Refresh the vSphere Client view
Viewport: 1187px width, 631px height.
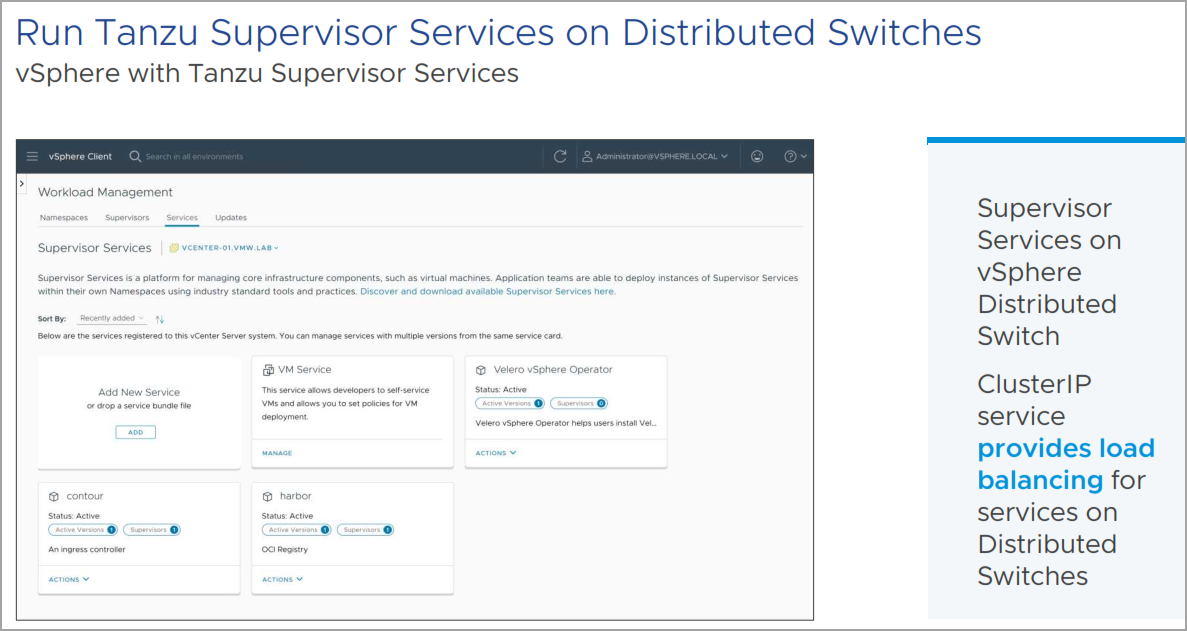[x=560, y=157]
